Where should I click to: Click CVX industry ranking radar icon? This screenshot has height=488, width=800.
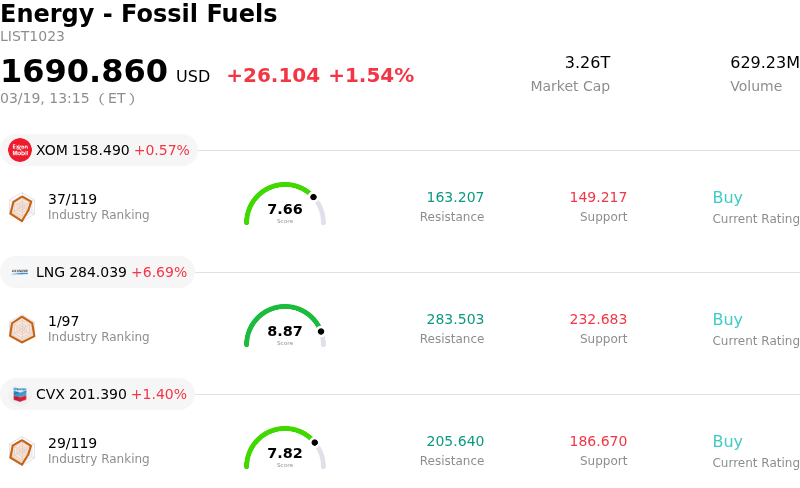[21, 451]
